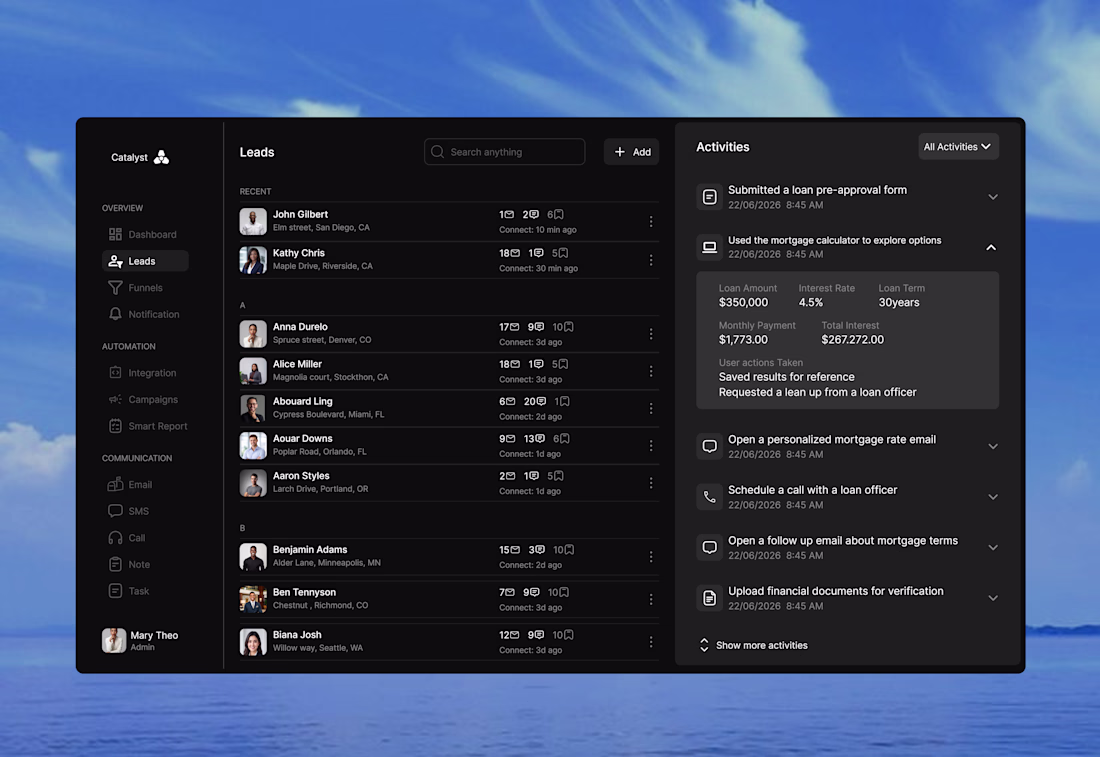The height and width of the screenshot is (757, 1100).
Task: Open the All Activities dropdown
Action: tap(958, 147)
